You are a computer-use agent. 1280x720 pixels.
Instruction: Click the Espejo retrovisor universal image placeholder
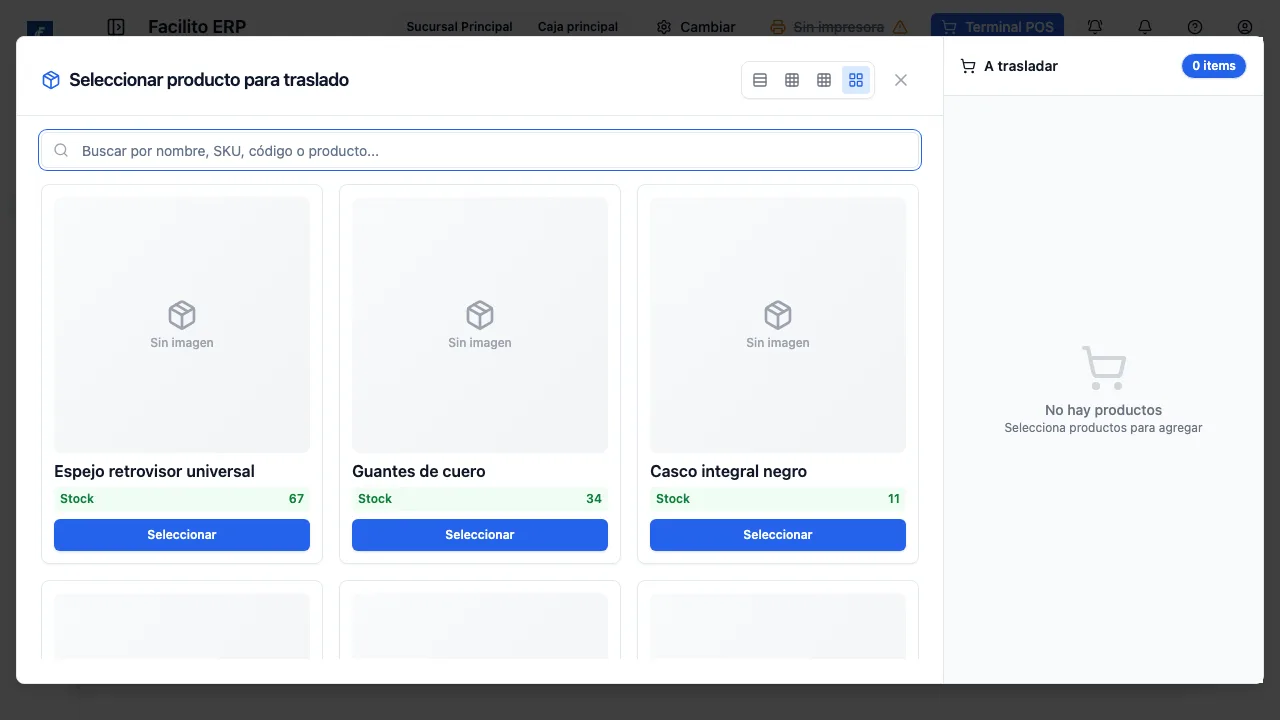pos(182,325)
